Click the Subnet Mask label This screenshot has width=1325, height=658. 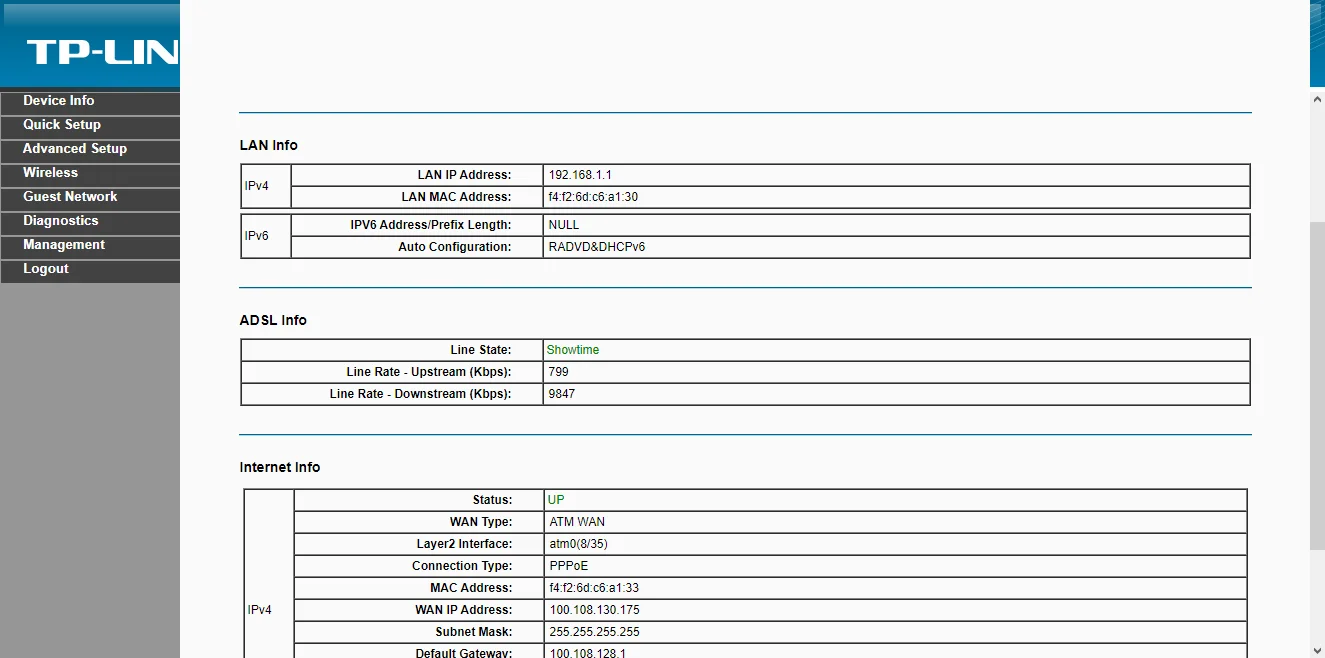(x=474, y=632)
